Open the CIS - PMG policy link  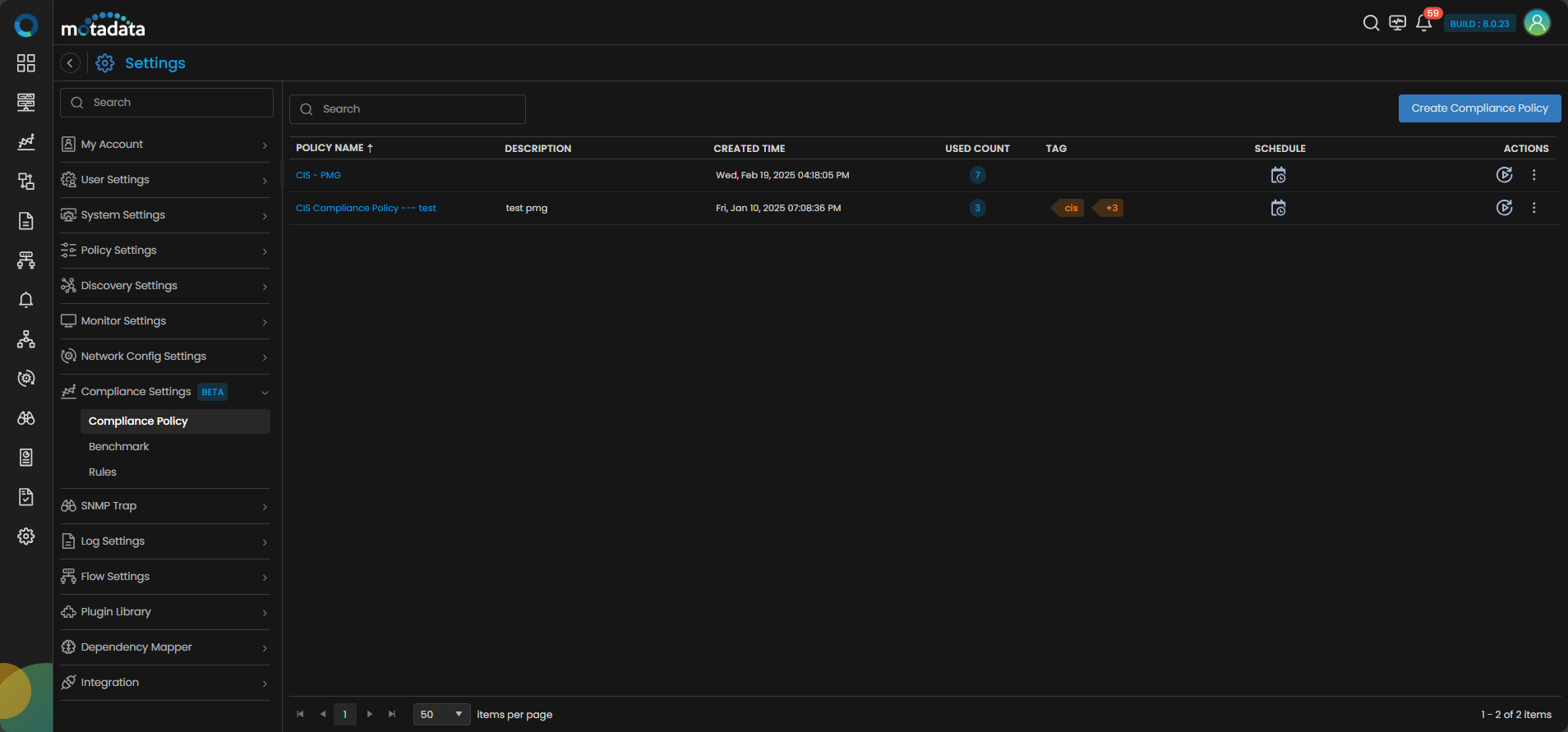(318, 175)
